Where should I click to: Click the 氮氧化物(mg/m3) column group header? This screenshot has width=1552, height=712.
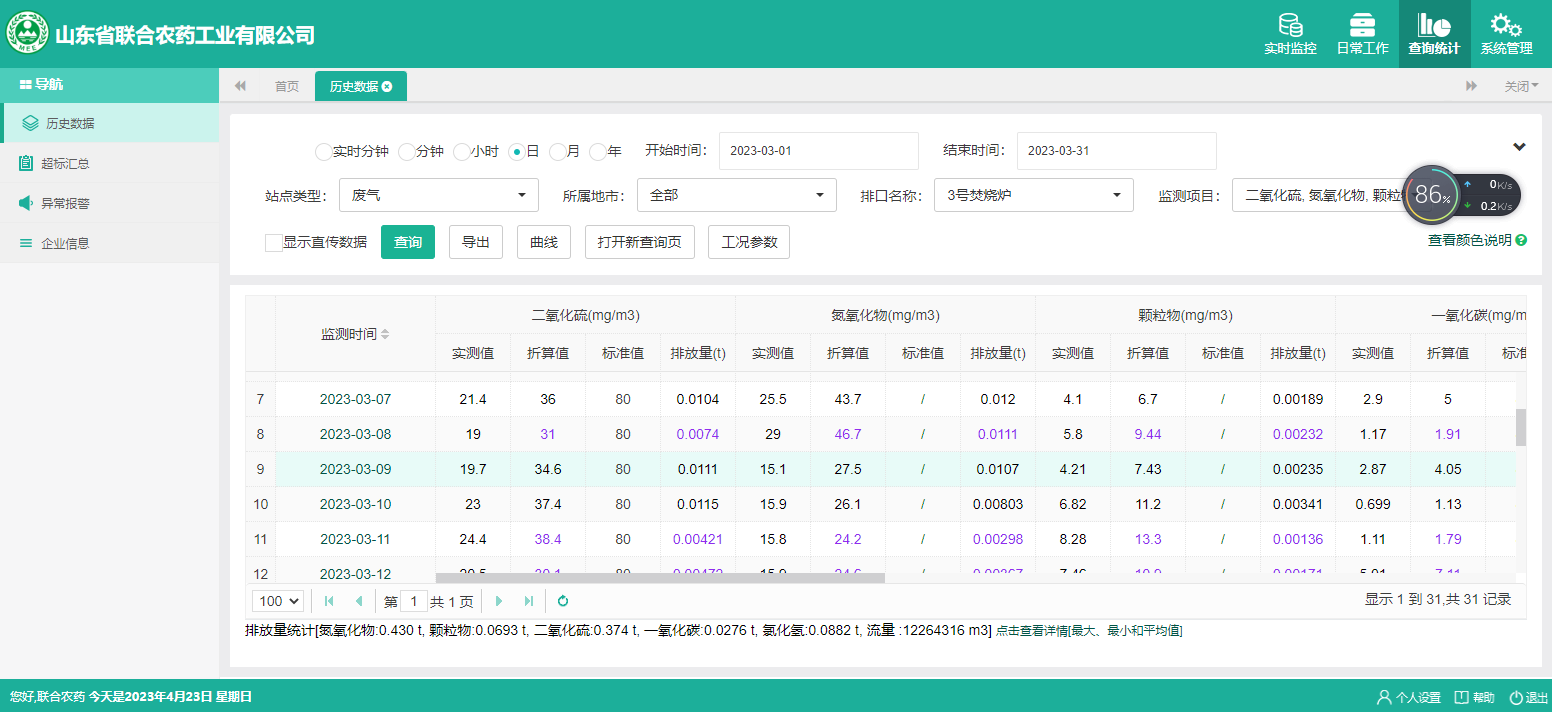[x=885, y=315]
